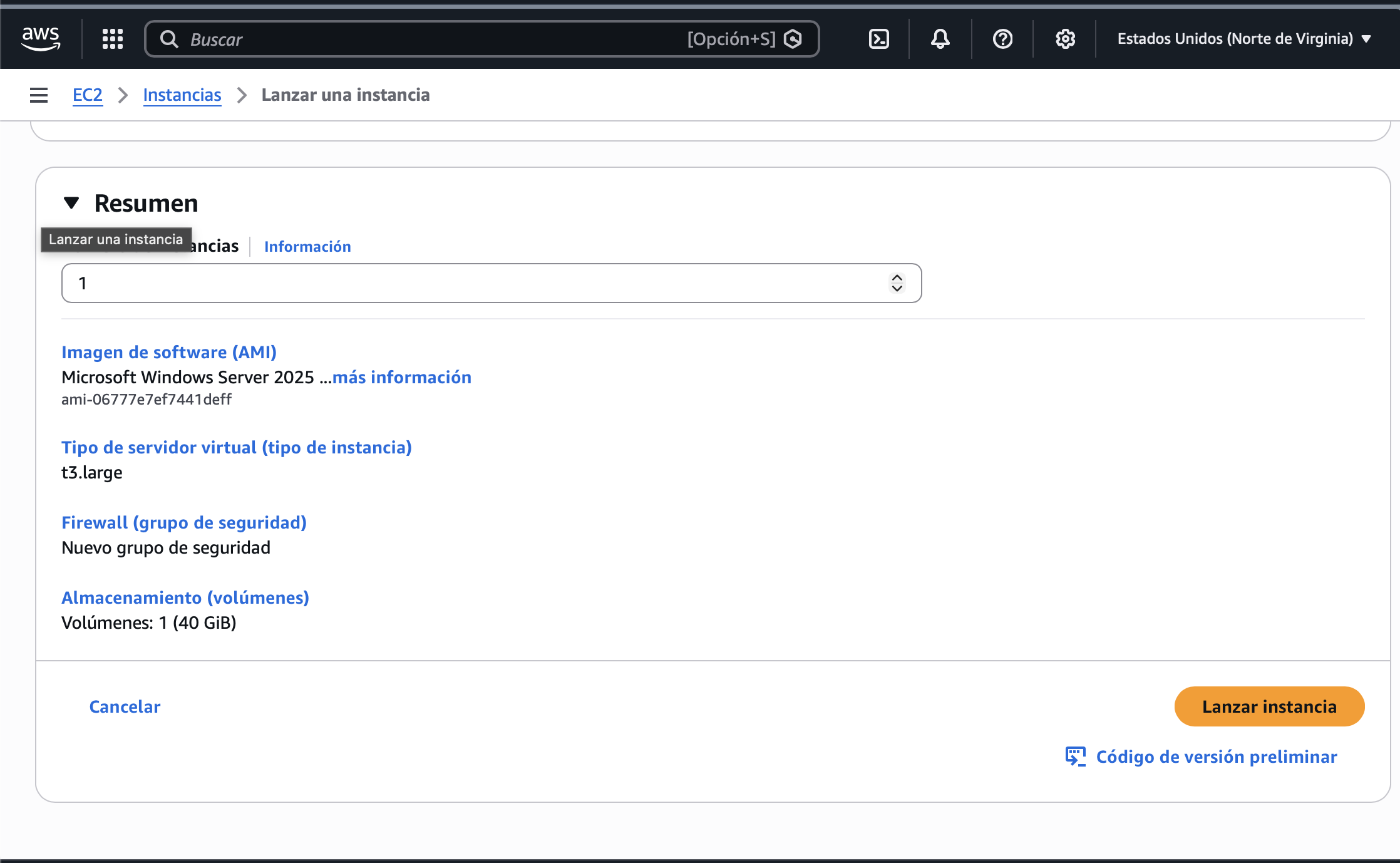Toggle the hamburger side navigation menu
This screenshot has width=1400, height=863.
(x=39, y=95)
